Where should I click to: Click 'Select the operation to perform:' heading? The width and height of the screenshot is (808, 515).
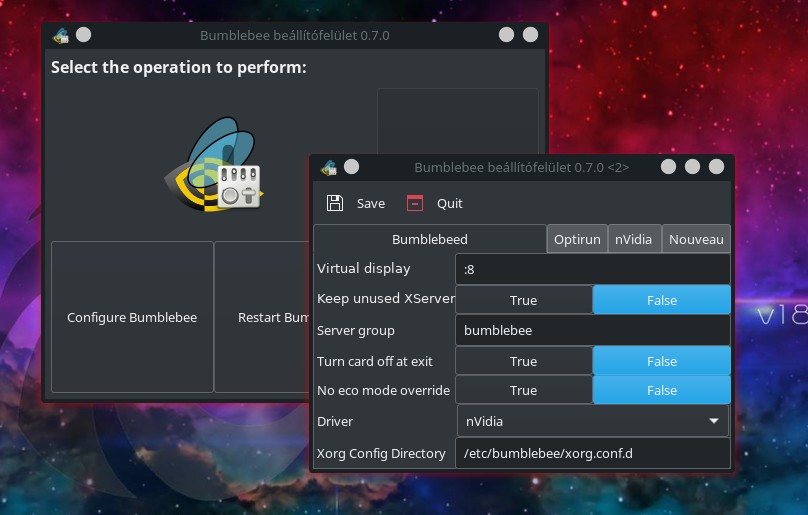[179, 67]
